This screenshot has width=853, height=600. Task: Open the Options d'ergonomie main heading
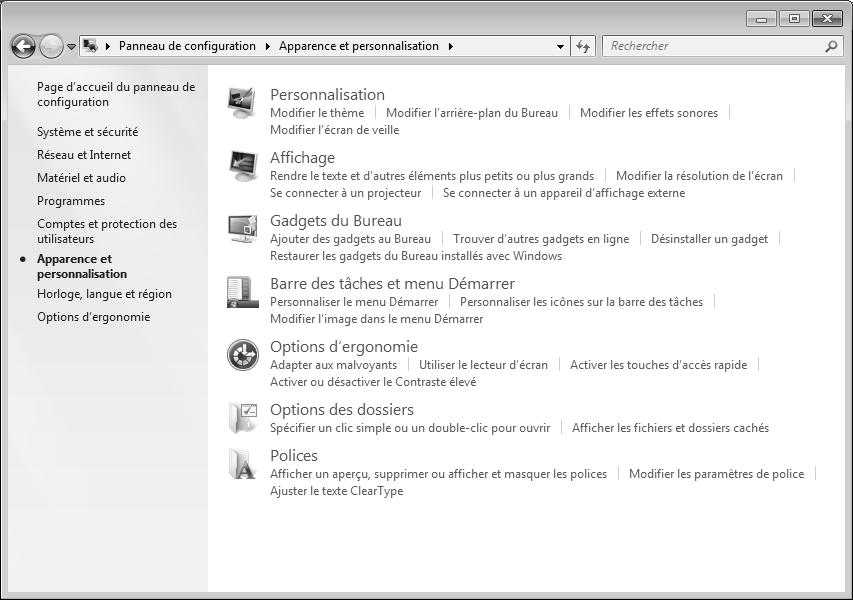344,347
